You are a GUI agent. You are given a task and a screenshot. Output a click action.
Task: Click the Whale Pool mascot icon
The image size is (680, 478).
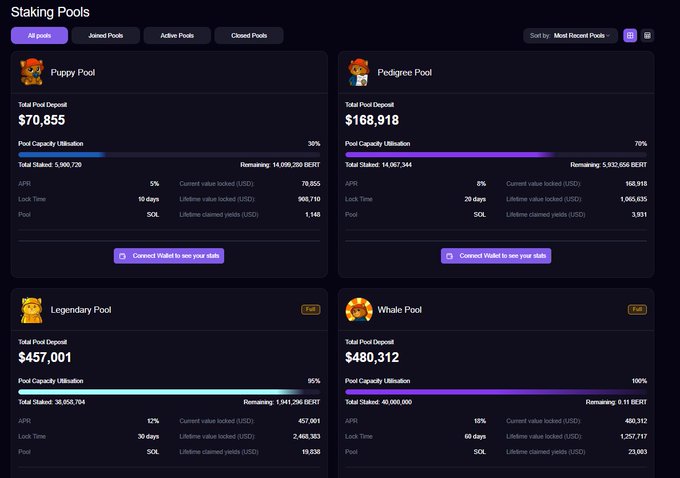[x=359, y=310]
